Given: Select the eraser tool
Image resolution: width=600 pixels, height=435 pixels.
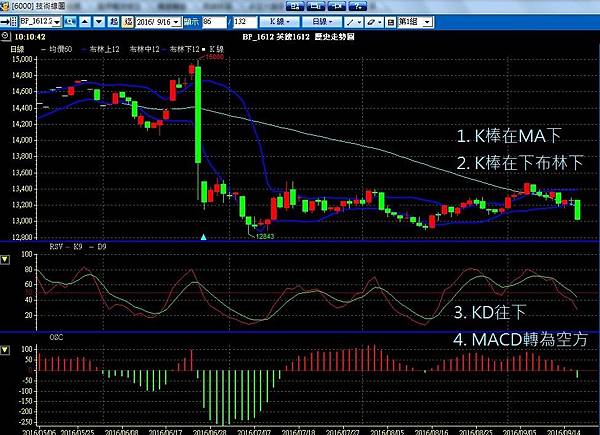Looking at the screenshot, I should [x=371, y=22].
